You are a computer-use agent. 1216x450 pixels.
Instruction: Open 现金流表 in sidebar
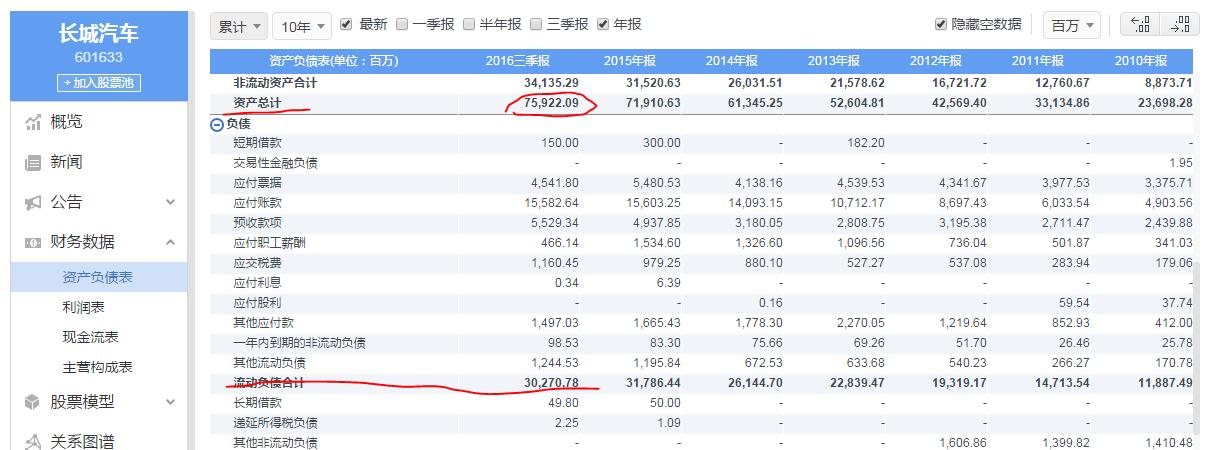click(x=91, y=338)
